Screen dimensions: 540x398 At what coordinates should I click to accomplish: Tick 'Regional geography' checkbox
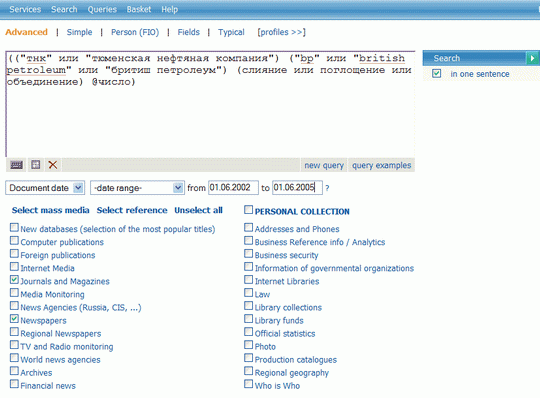(x=248, y=371)
